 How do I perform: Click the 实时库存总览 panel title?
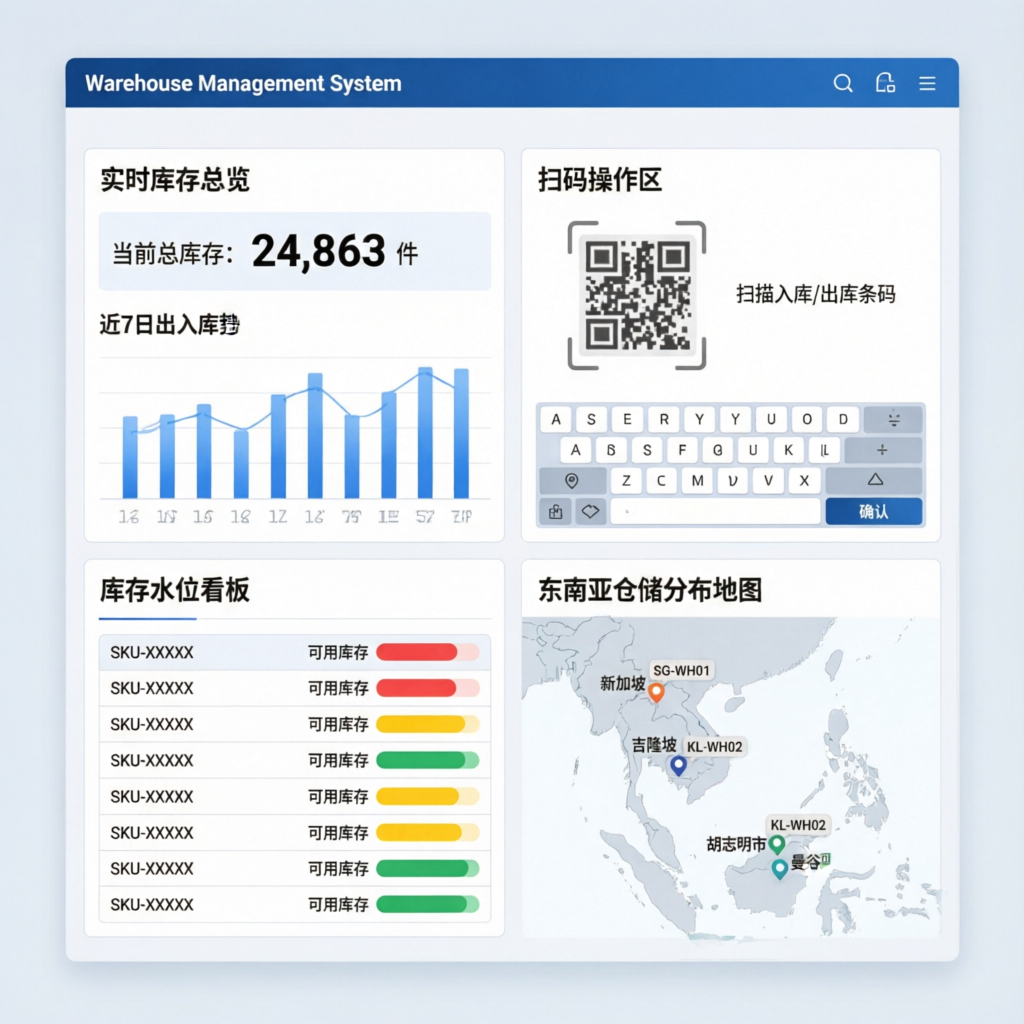(174, 180)
